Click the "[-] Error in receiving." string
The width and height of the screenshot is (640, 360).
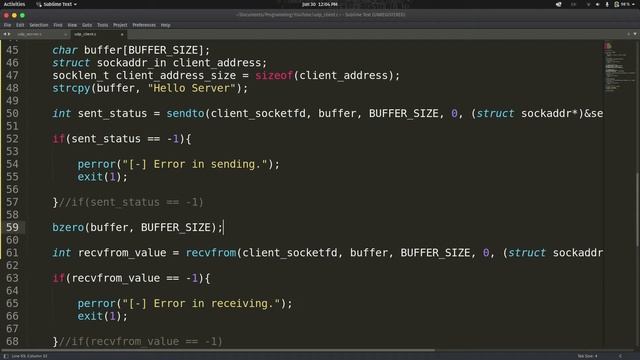point(201,303)
